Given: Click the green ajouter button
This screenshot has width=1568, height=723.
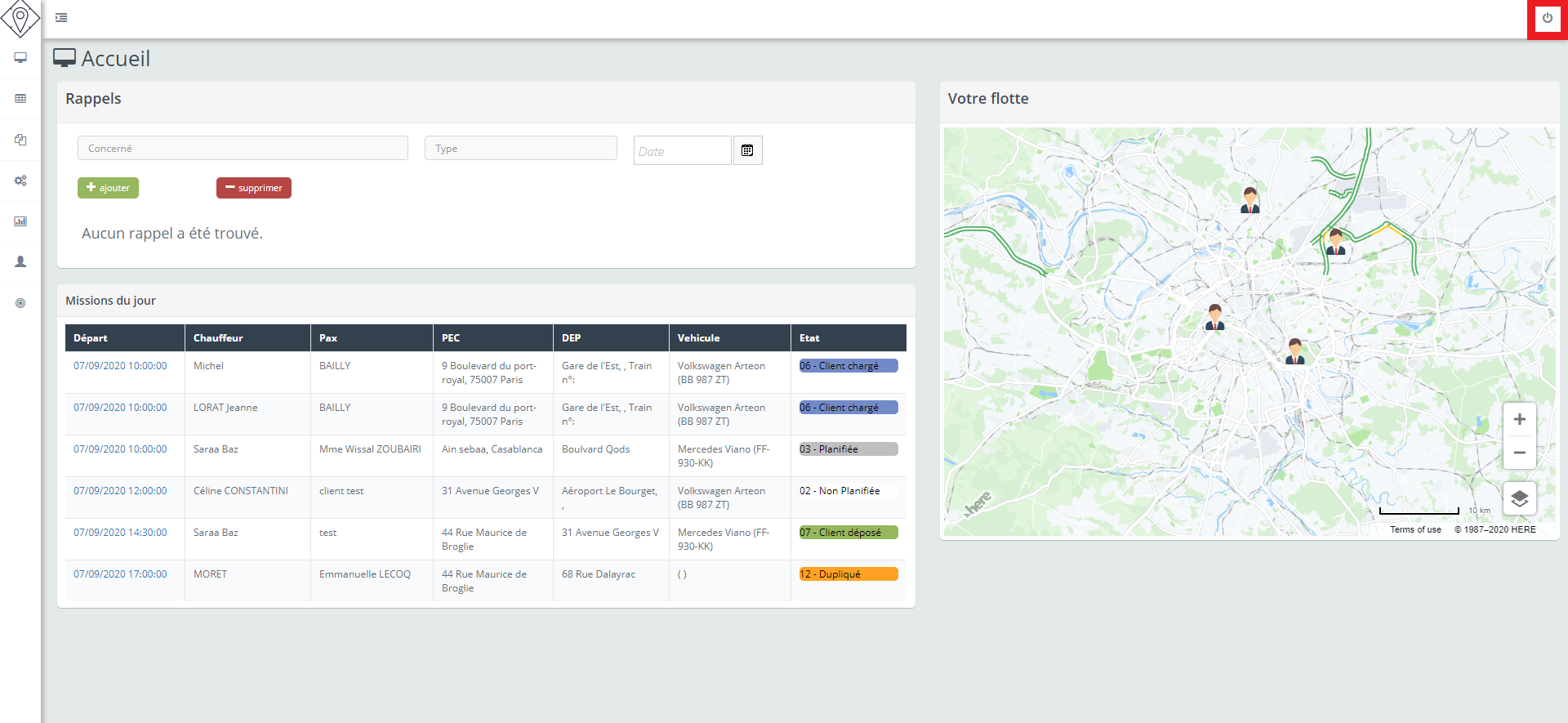Looking at the screenshot, I should [108, 188].
